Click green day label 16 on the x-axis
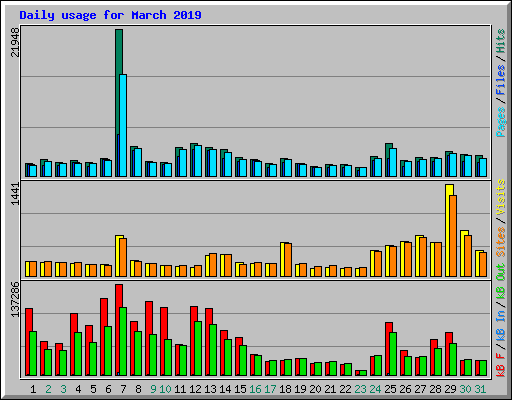512x400 pixels. (x=255, y=389)
